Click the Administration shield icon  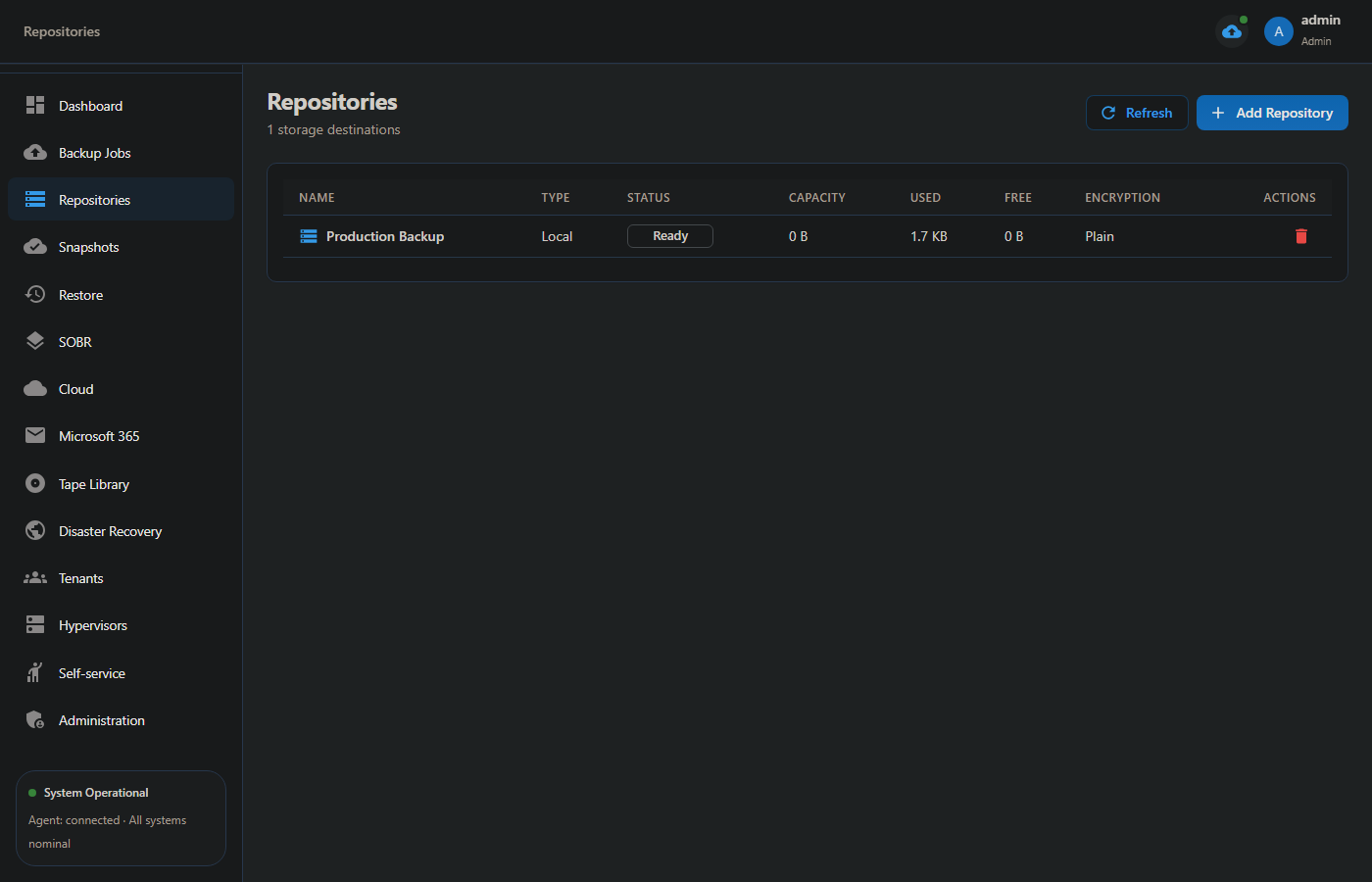[35, 719]
